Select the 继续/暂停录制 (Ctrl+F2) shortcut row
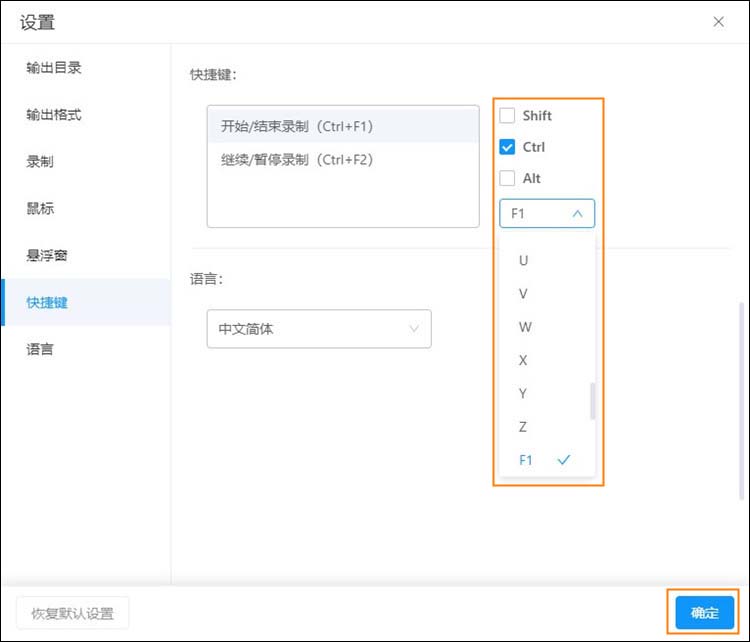 click(x=343, y=160)
